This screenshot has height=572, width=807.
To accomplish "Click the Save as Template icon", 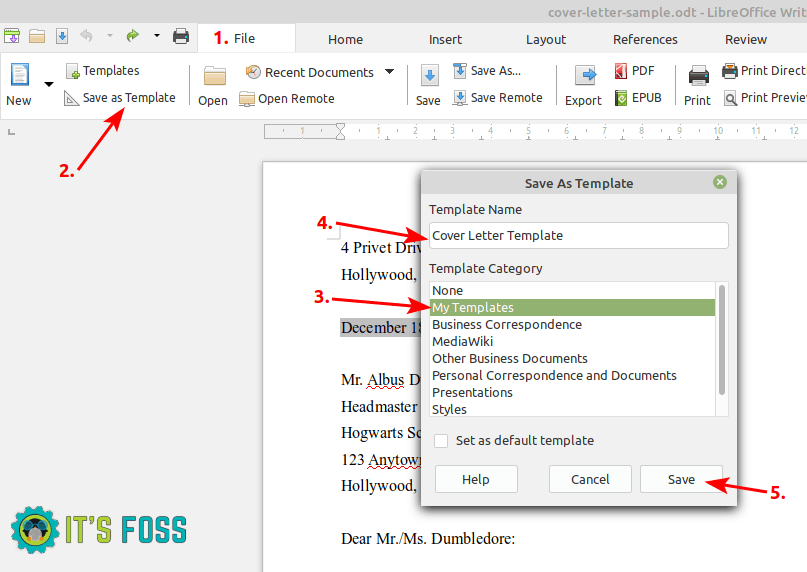I will [x=72, y=98].
